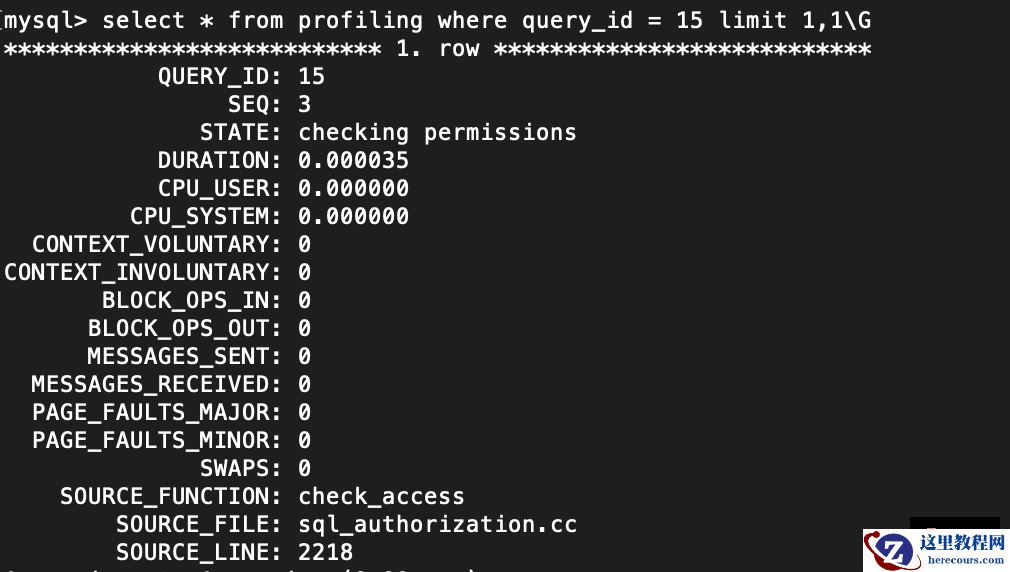Open the herecours.com watermark link
Screen dimensions: 1010x572
[x=966, y=561]
